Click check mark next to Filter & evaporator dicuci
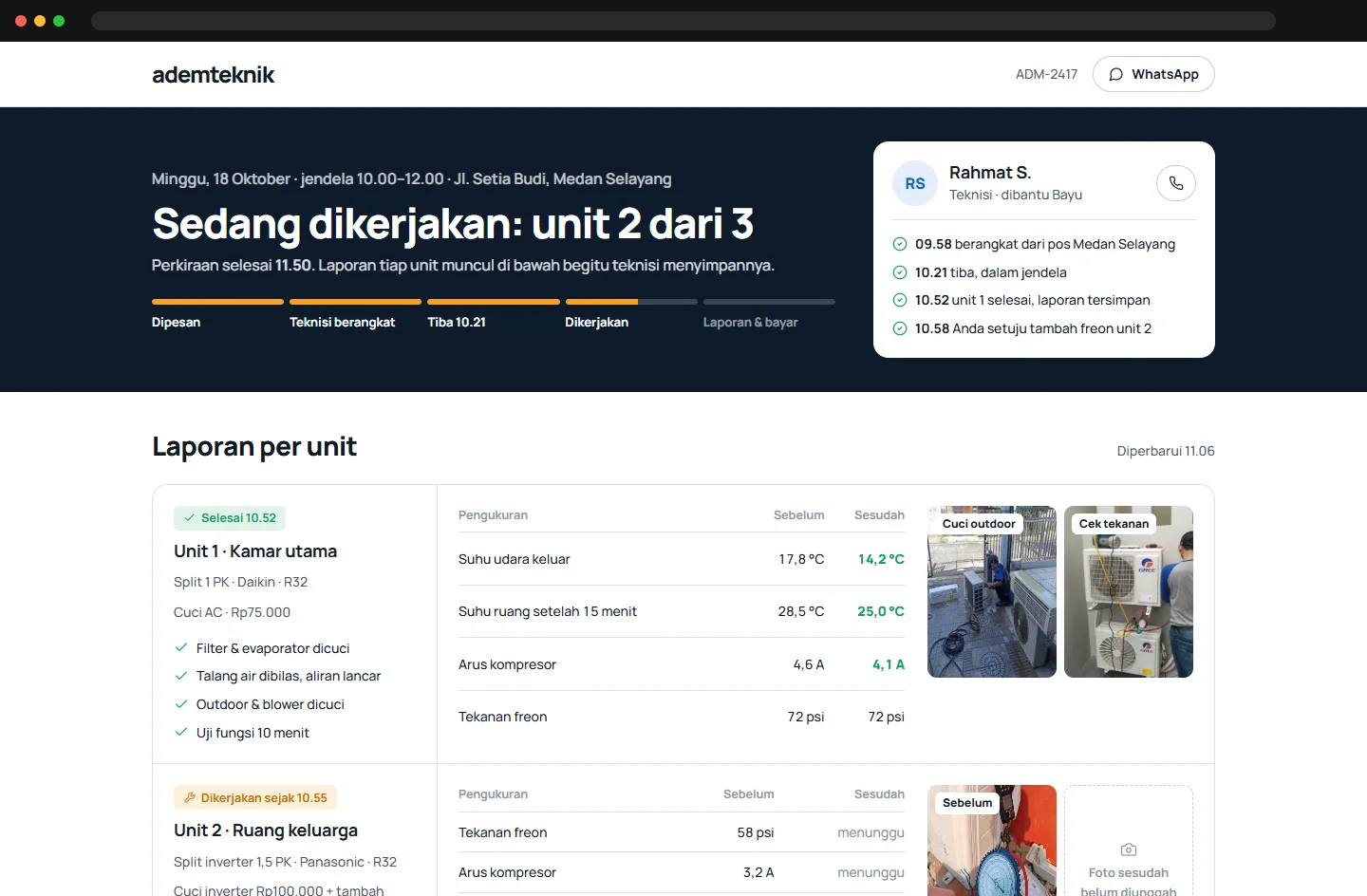The width and height of the screenshot is (1367, 896). 181,648
